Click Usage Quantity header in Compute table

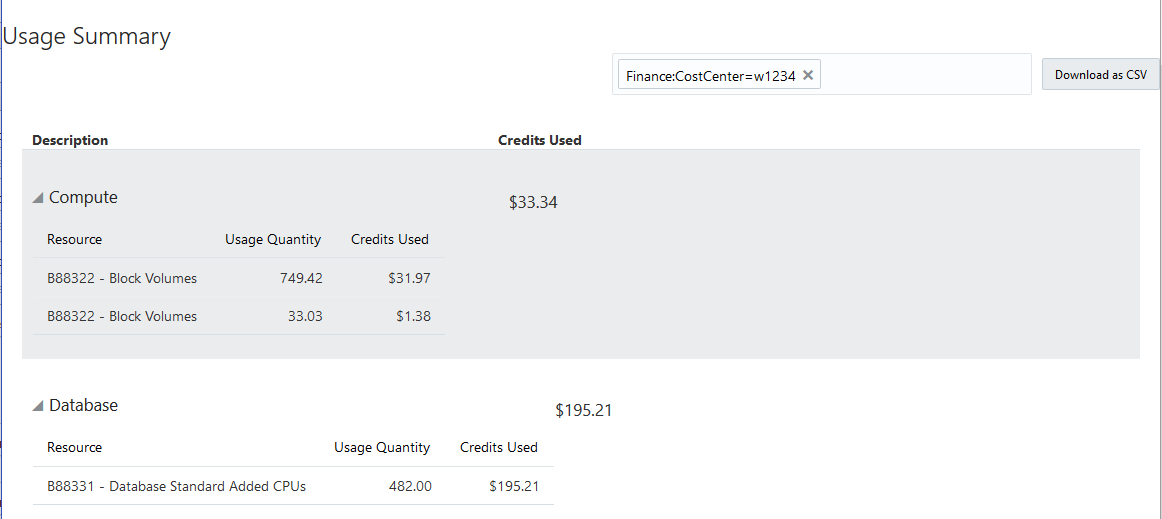click(x=273, y=240)
